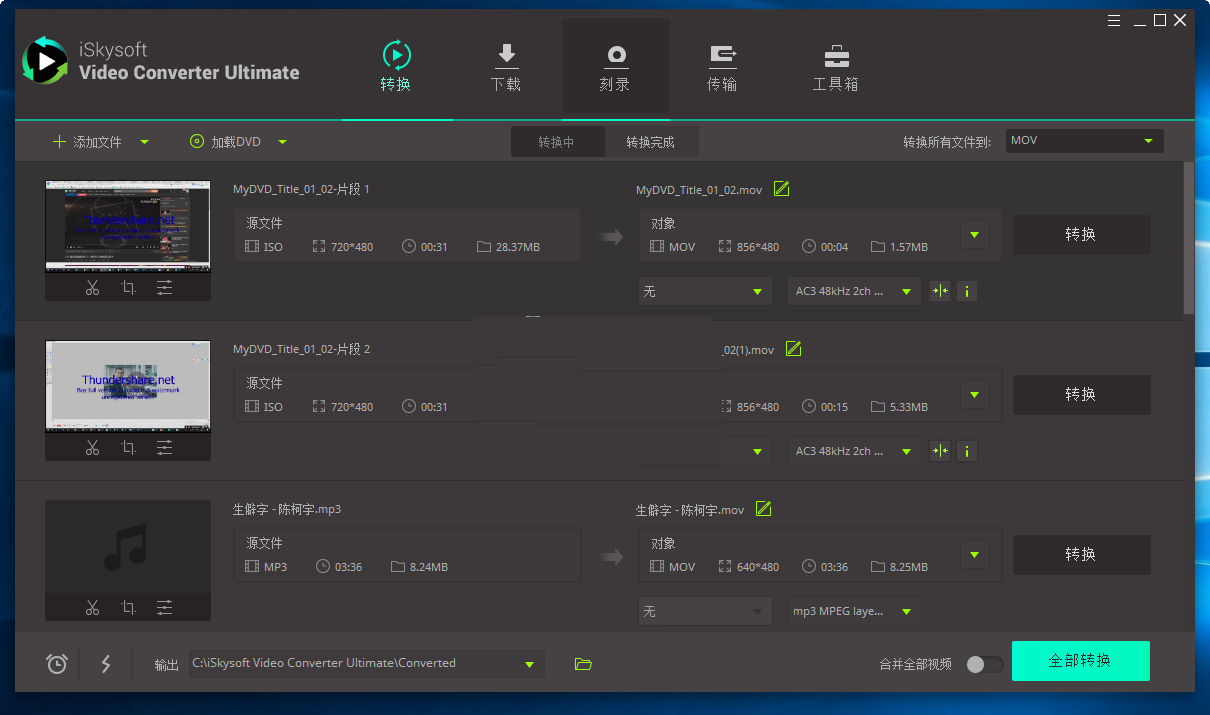Image resolution: width=1210 pixels, height=715 pixels.
Task: Open the hamburger menu at top right
Action: [1113, 19]
